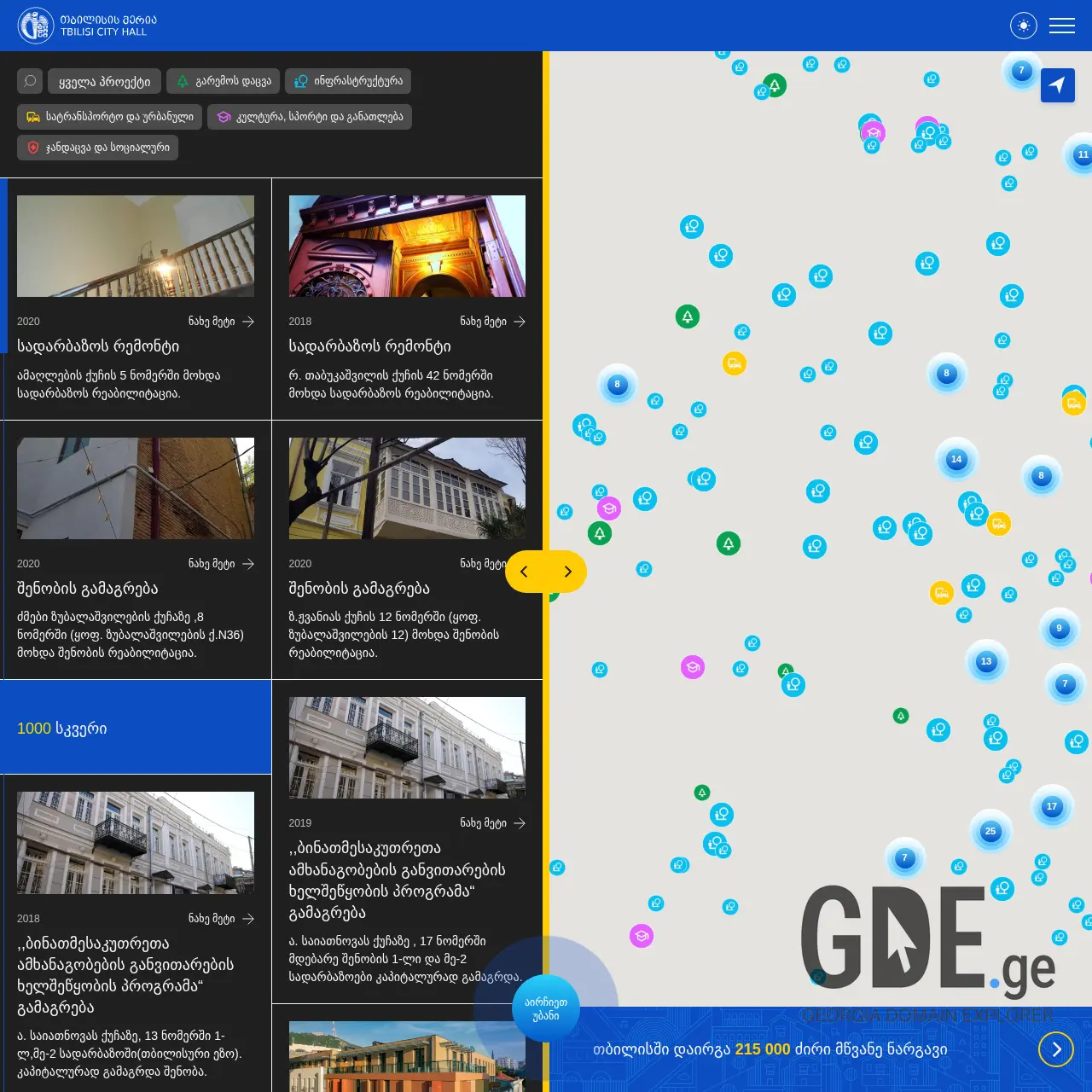Viewport: 1092px width, 1092px height.
Task: Switch to კულტურა, სპორტი და განათლება category
Action: (x=309, y=117)
